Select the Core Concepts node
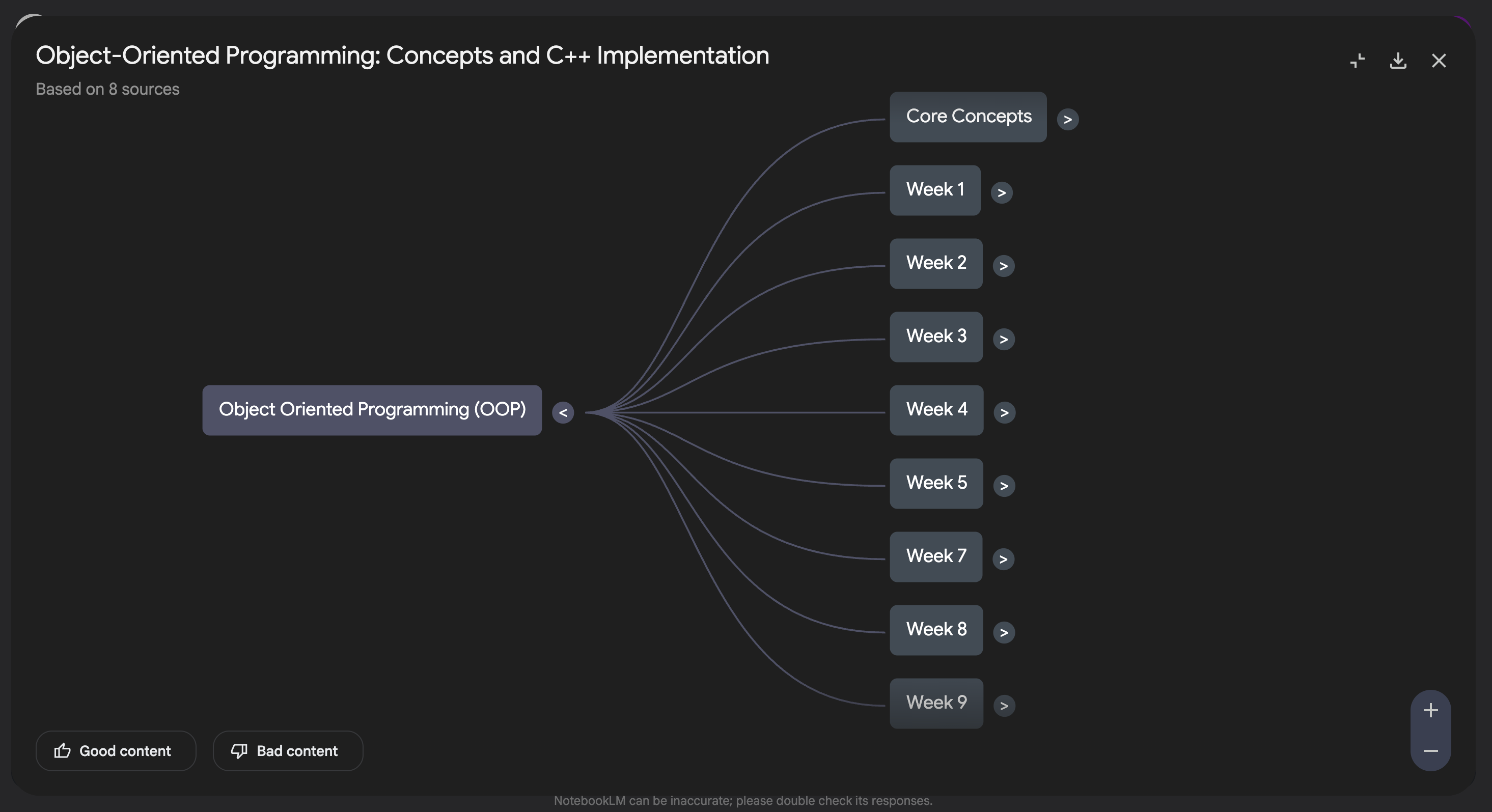1492x812 pixels. pyautogui.click(x=968, y=117)
